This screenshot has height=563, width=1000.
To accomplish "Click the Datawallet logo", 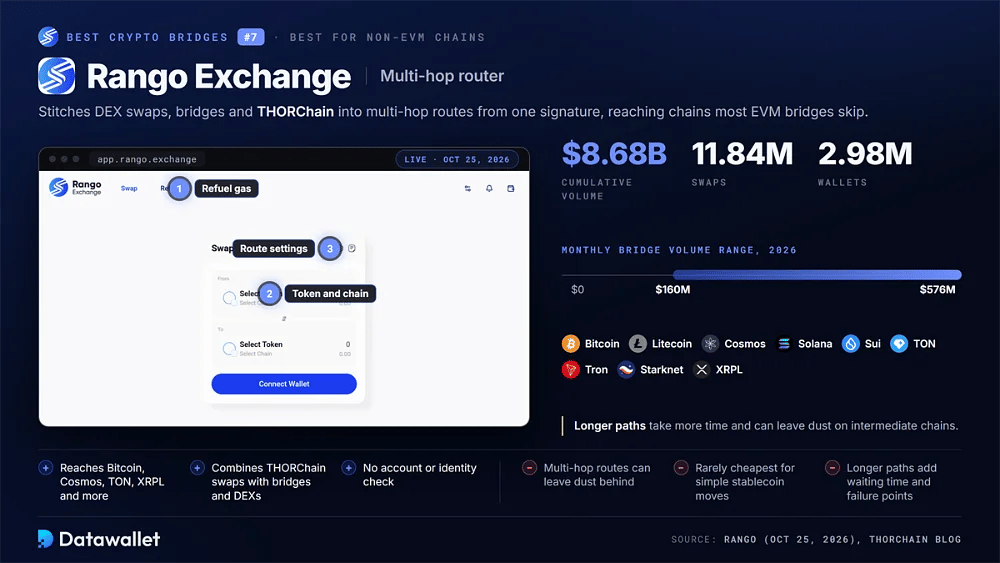I will [x=99, y=539].
